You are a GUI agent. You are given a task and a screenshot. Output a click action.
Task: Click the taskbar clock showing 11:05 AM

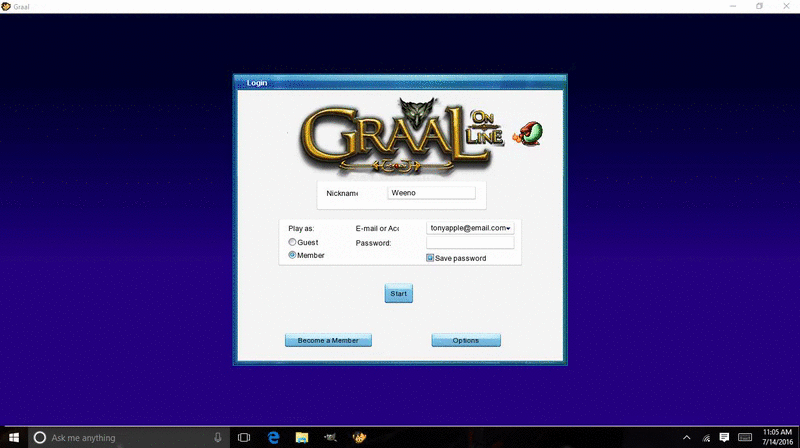[x=778, y=437]
